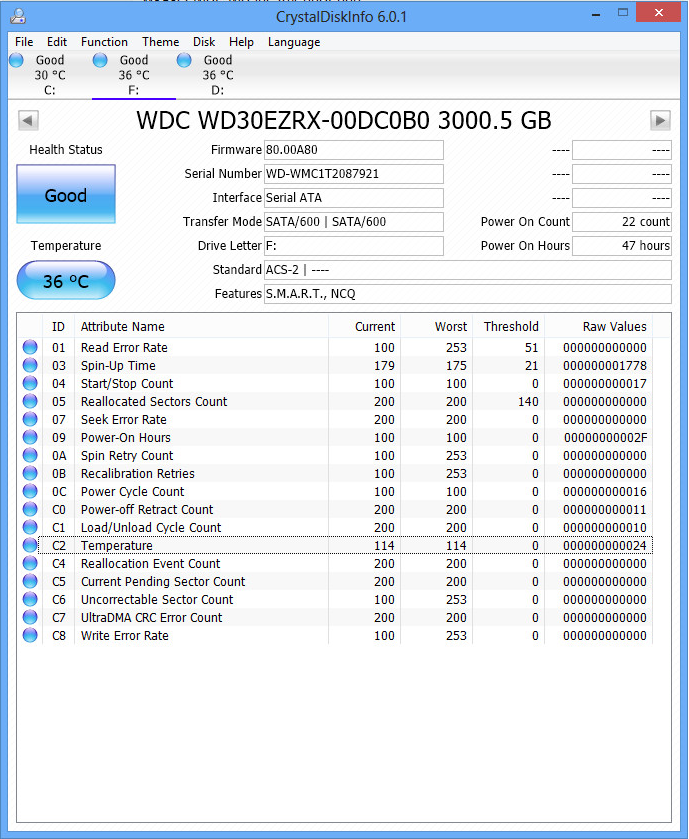Click the status orb beside Temperature attribute

point(30,545)
